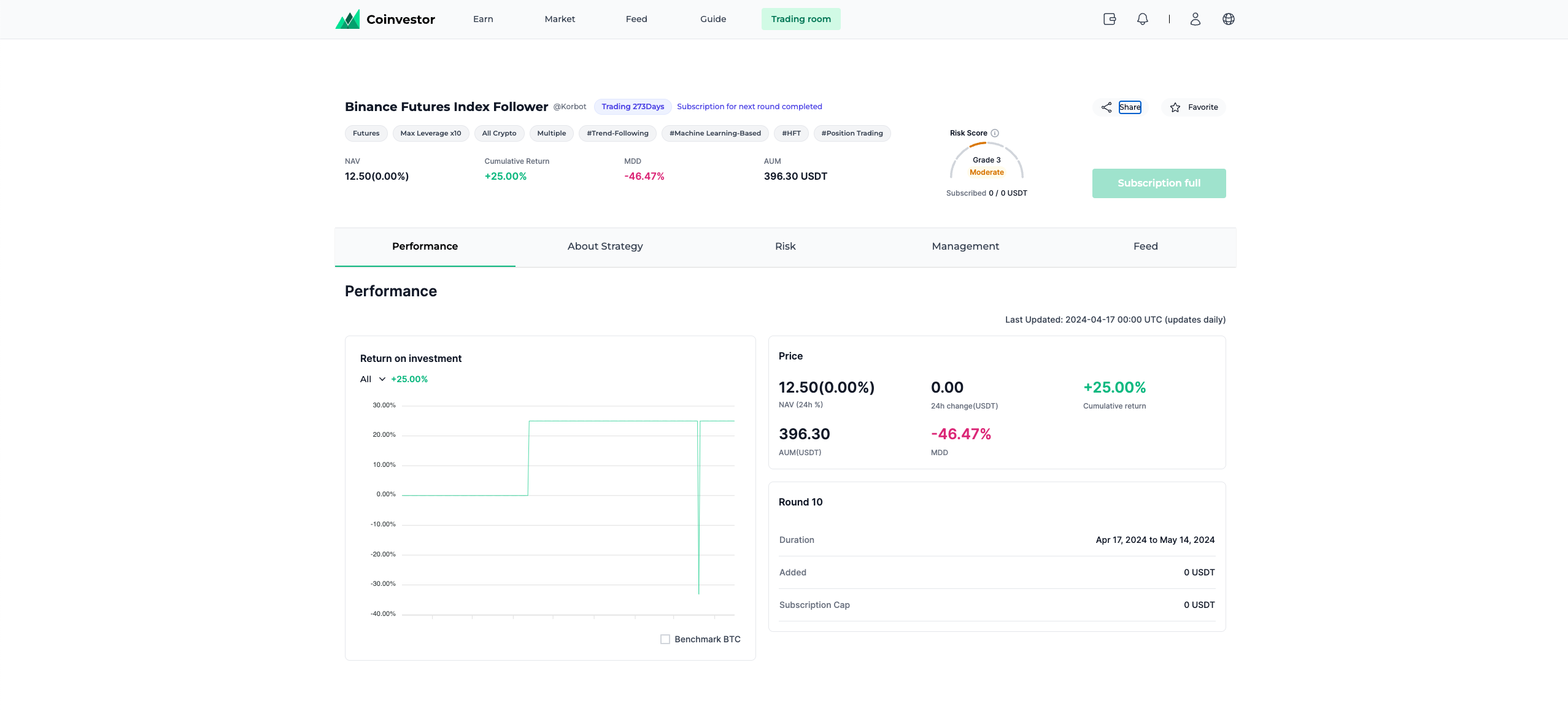Click the Grade 3 risk score gauge
This screenshot has height=711, width=1568.
(986, 161)
